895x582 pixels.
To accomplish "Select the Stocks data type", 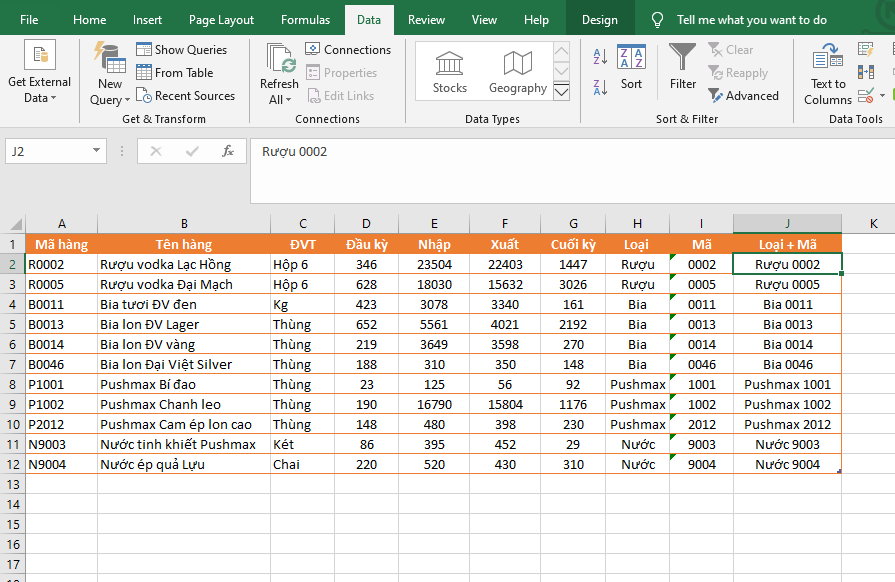I will [449, 71].
